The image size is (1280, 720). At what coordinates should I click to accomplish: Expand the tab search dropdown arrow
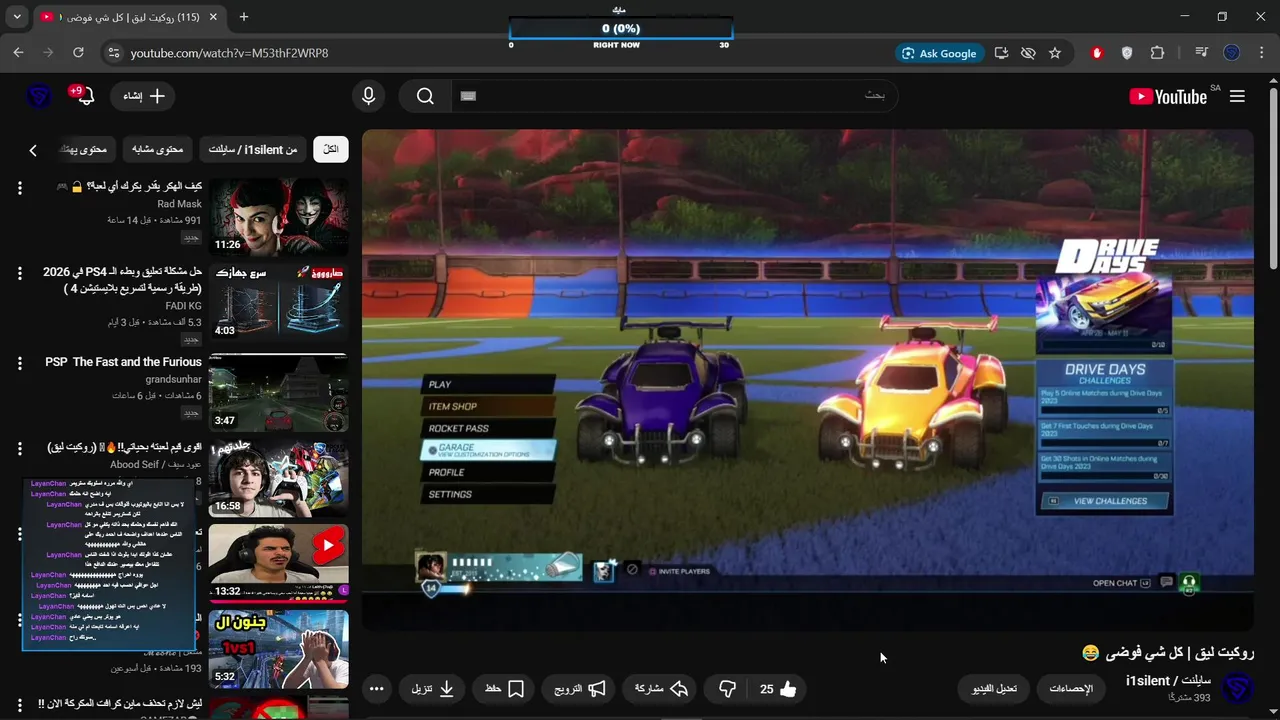point(17,17)
